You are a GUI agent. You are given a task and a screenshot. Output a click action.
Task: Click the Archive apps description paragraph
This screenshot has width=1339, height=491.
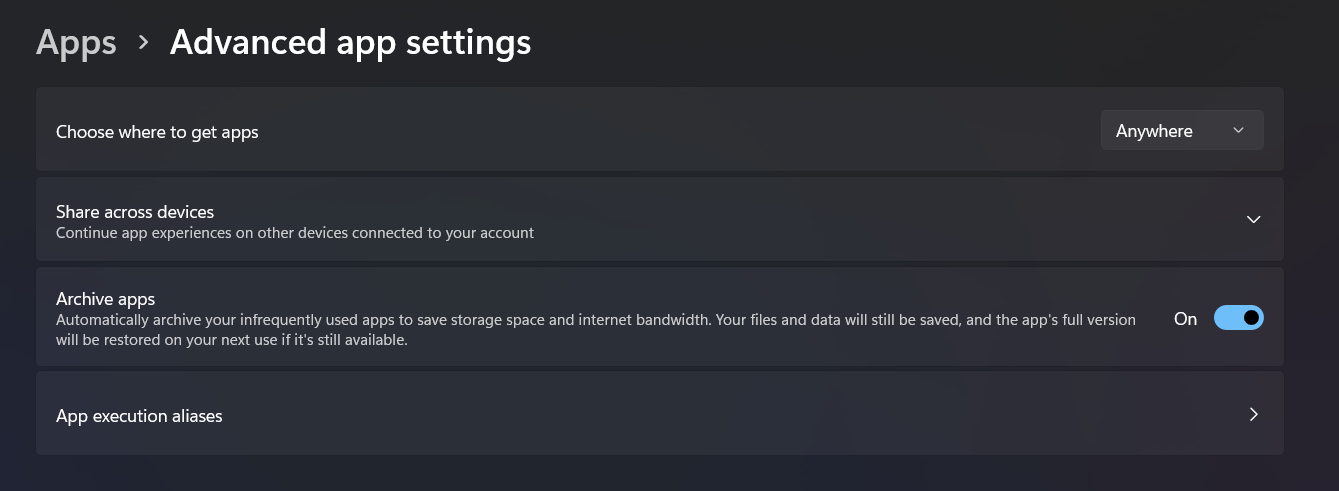(596, 330)
